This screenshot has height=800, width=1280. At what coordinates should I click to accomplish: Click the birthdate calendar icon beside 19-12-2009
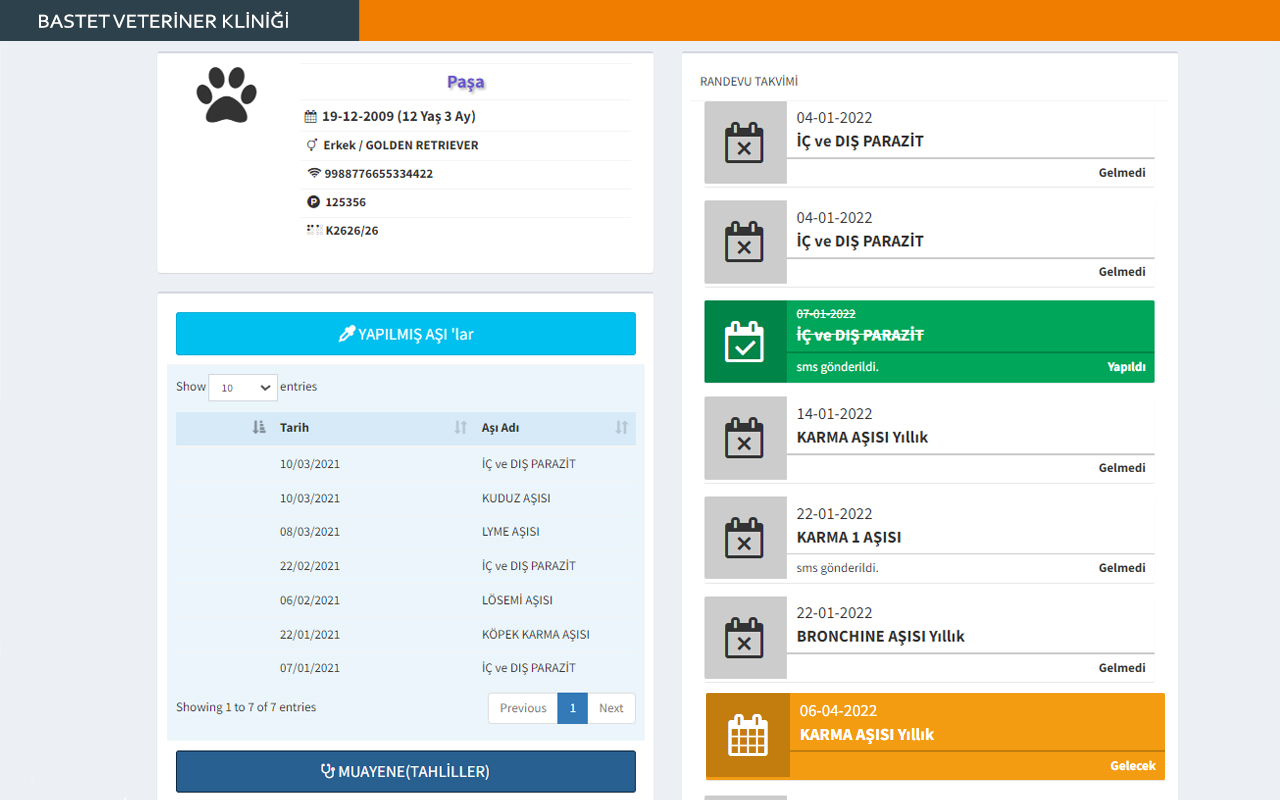coord(311,117)
